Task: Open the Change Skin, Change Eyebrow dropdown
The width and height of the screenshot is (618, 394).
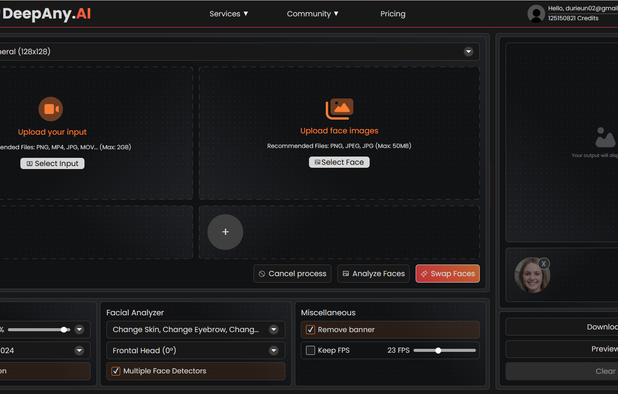Action: coord(195,330)
